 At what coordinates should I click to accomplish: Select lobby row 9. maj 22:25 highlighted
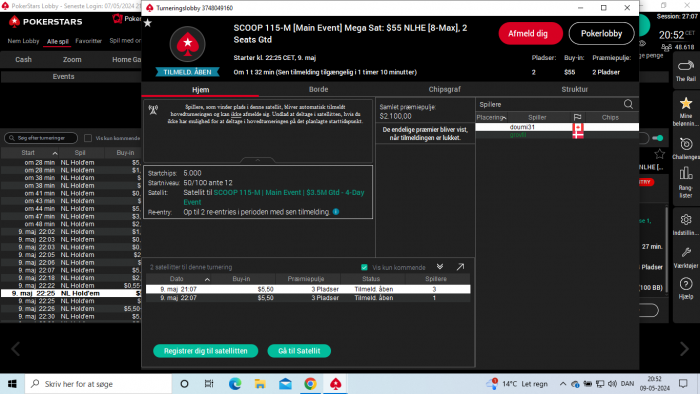coord(71,293)
